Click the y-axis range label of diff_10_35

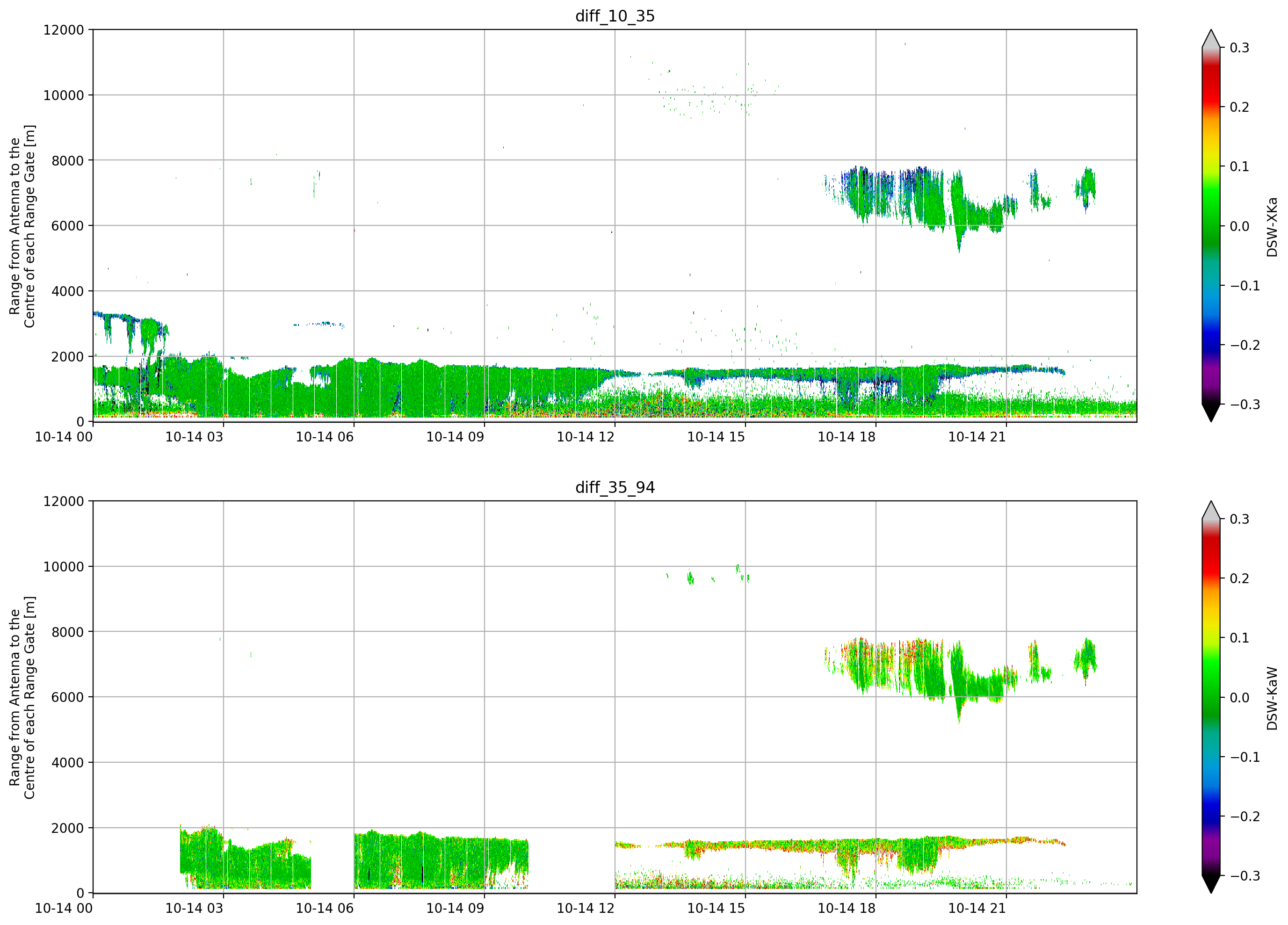click(x=22, y=226)
